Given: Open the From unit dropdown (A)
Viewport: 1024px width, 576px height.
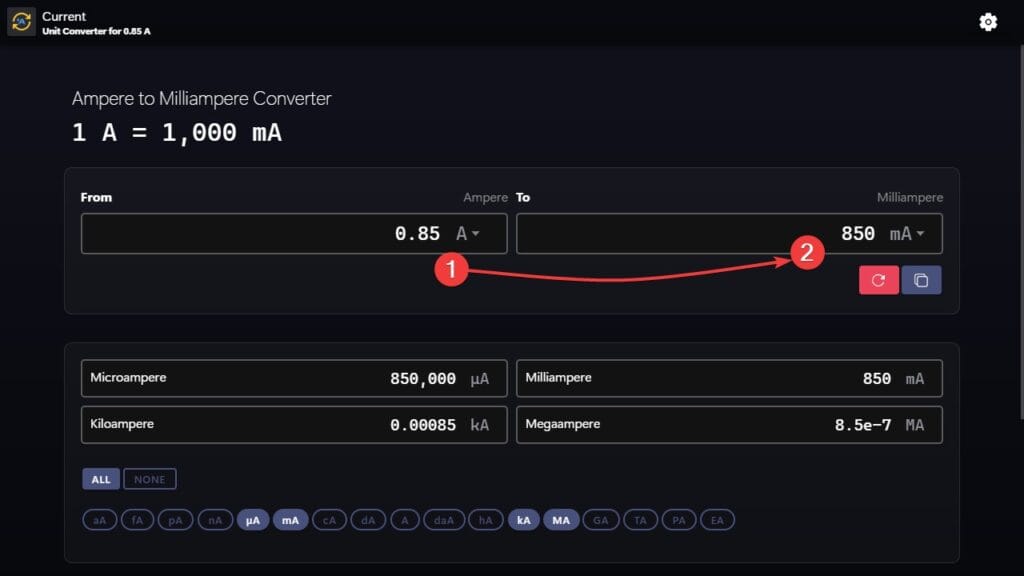Looking at the screenshot, I should (x=468, y=234).
